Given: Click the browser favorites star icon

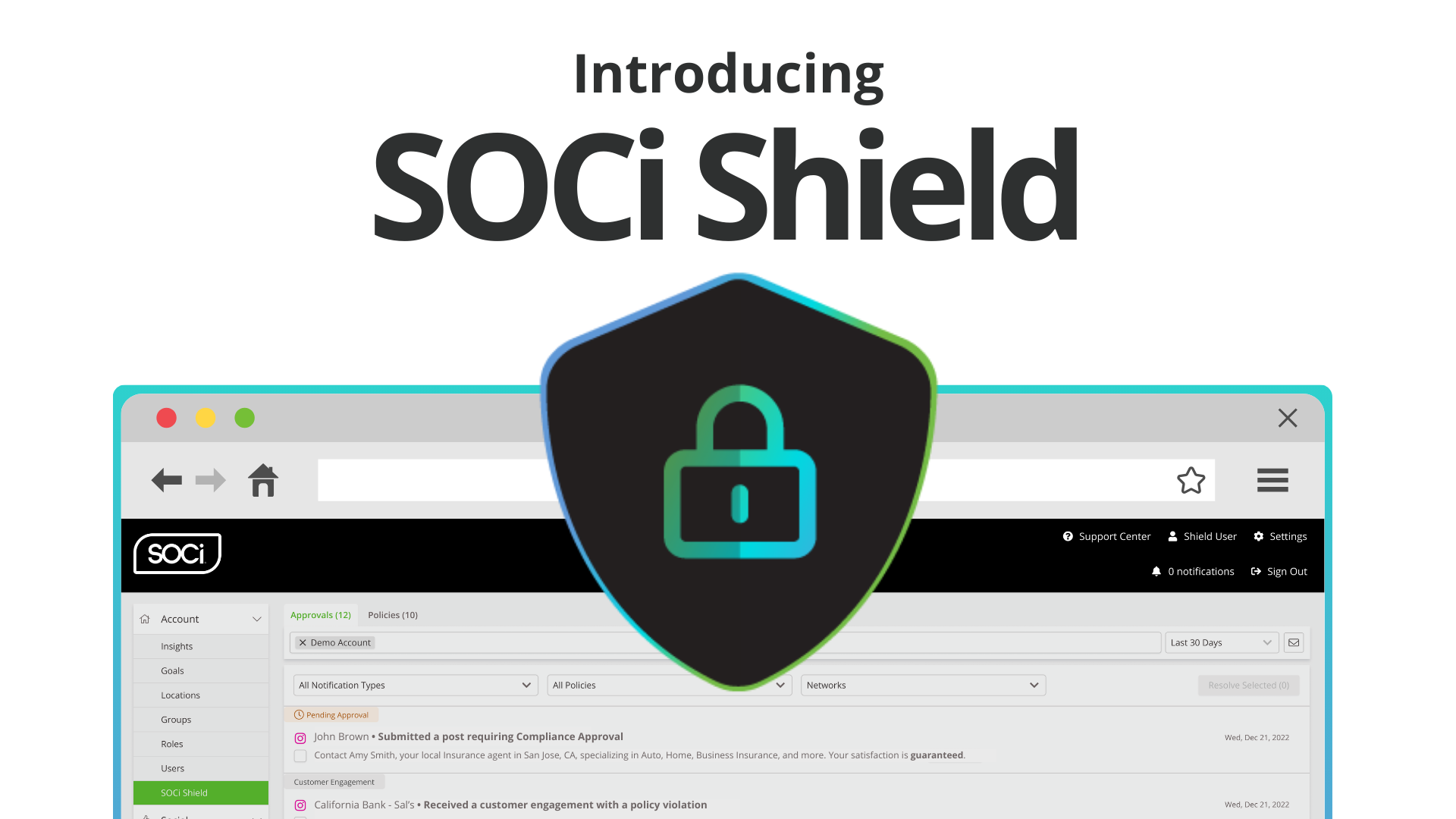Looking at the screenshot, I should coord(1191,480).
